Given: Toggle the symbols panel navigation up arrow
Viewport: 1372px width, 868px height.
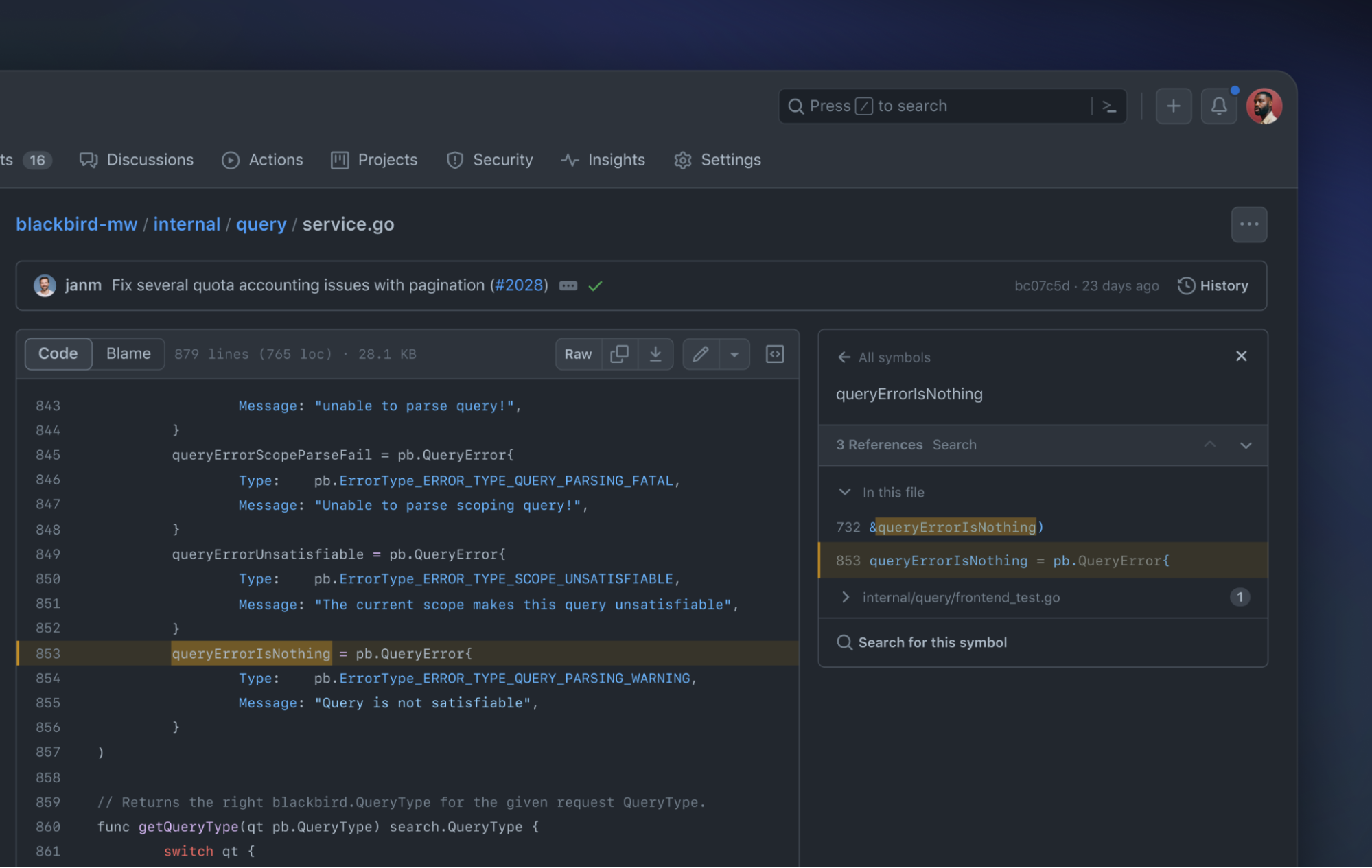Looking at the screenshot, I should click(1210, 444).
